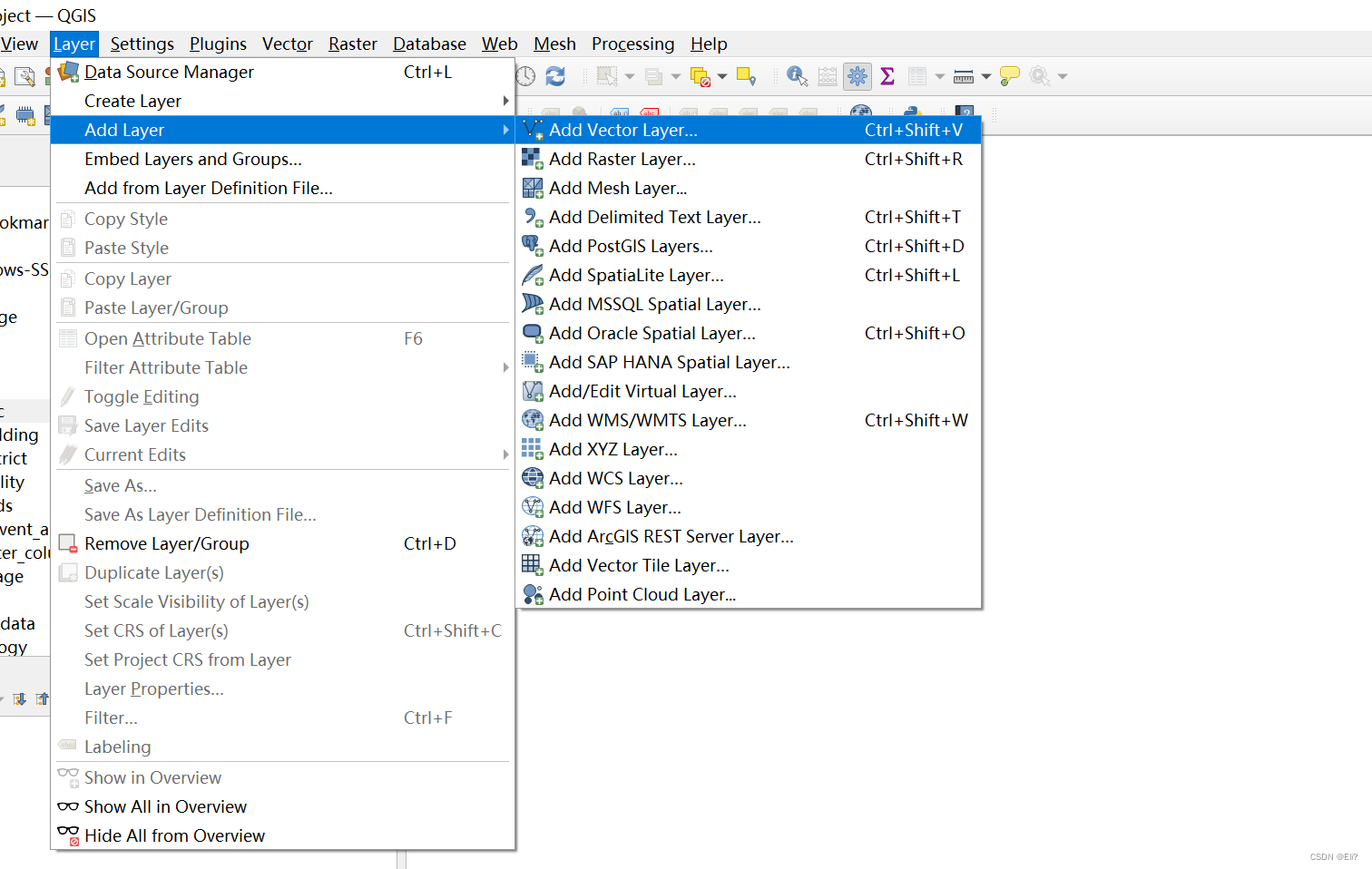Open Statistical Summary sigma icon
The image size is (1372, 869).
(x=887, y=76)
